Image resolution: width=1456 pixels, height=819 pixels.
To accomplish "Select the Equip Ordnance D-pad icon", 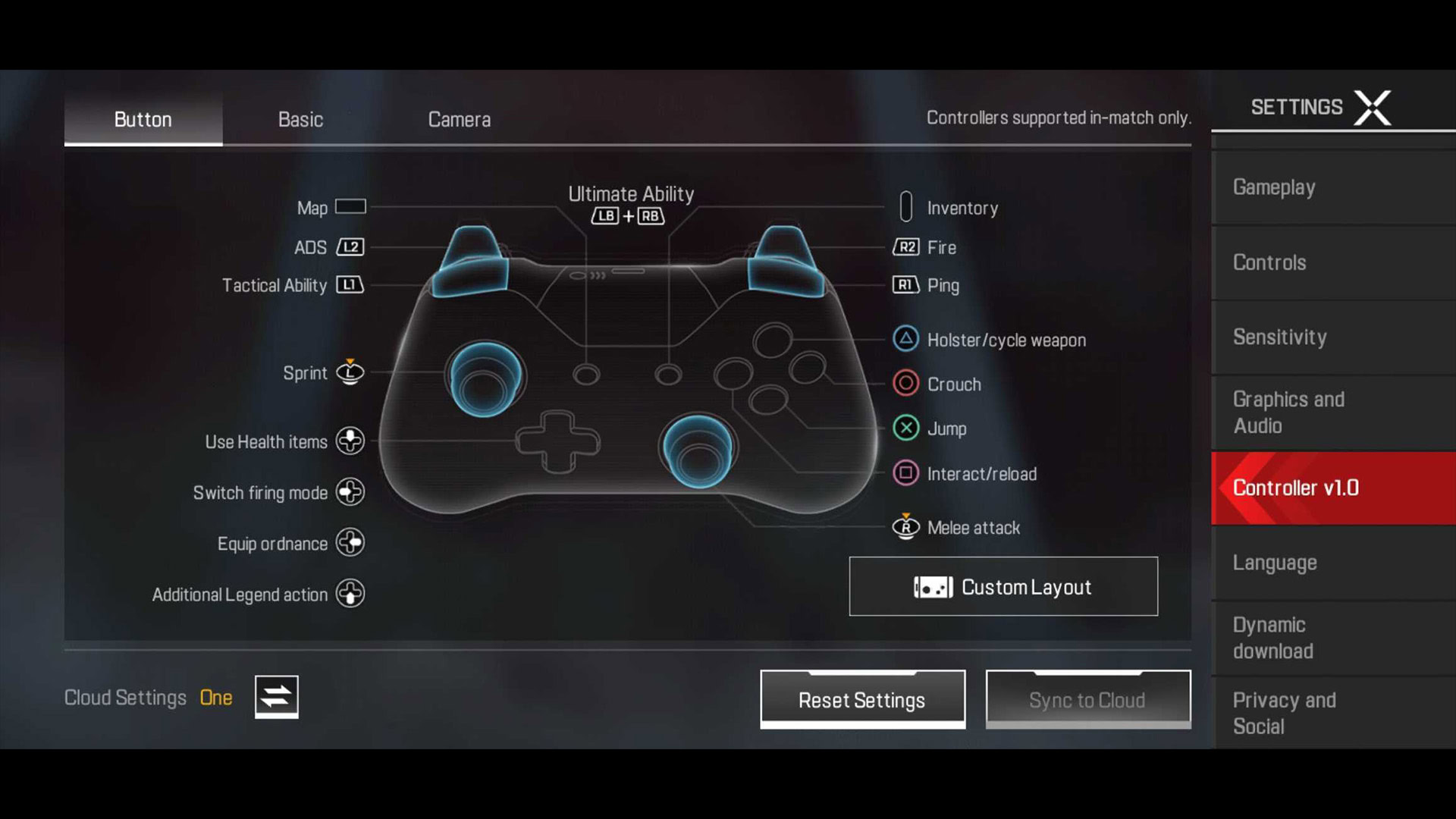I will pos(350,542).
